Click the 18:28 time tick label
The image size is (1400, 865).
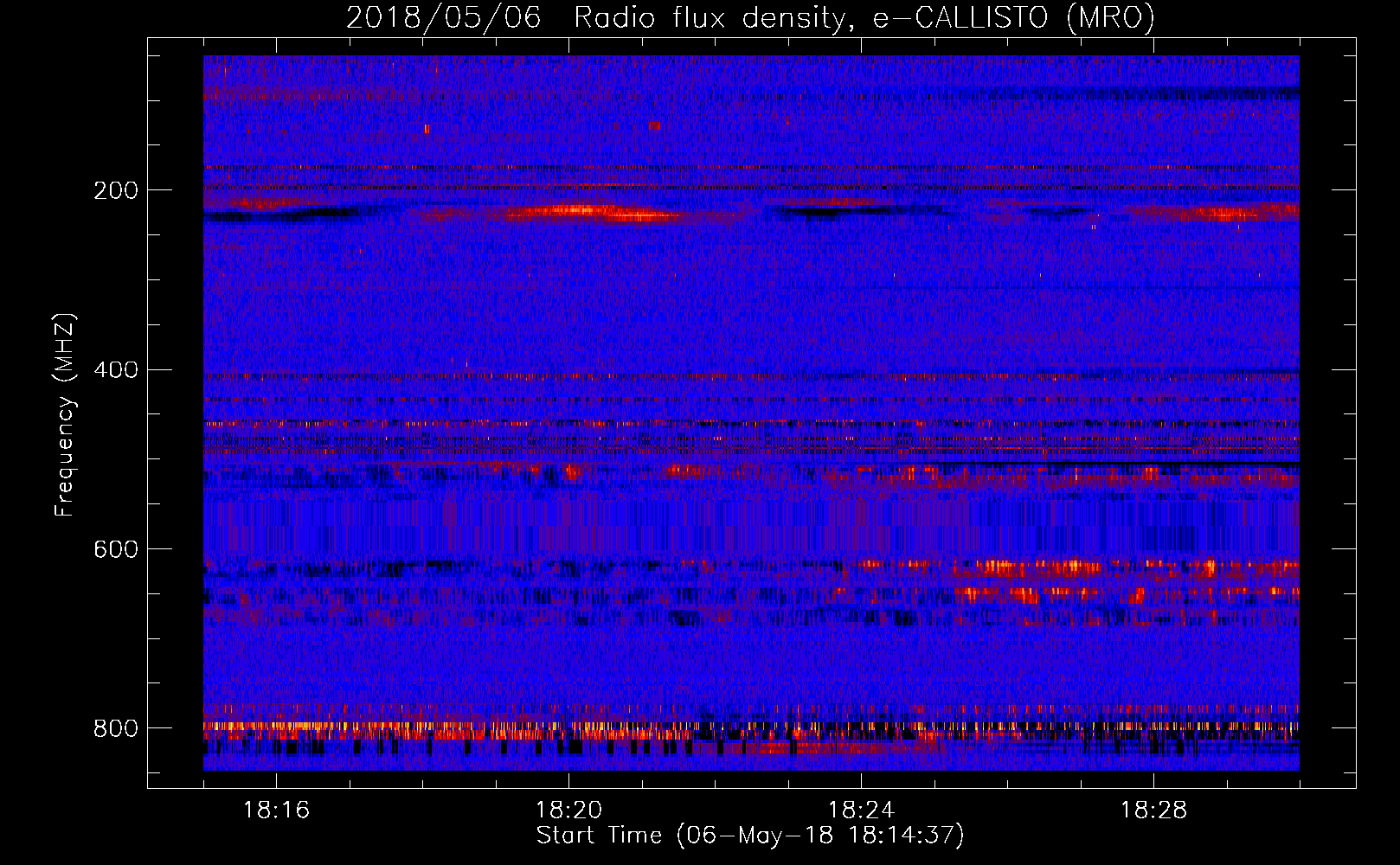[x=1153, y=811]
